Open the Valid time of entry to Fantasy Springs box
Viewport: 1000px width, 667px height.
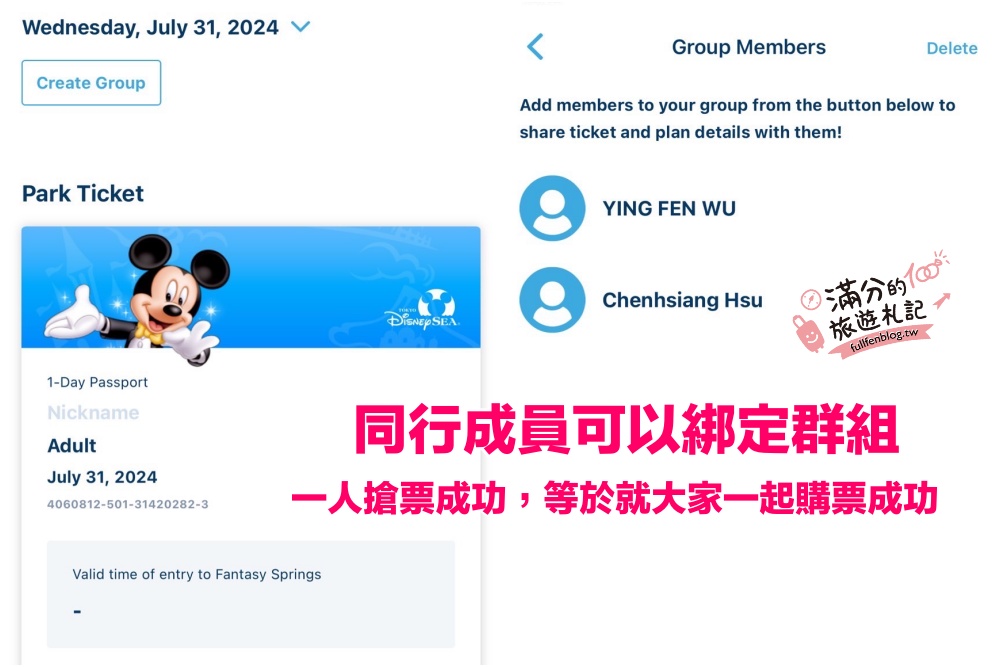[x=251, y=594]
